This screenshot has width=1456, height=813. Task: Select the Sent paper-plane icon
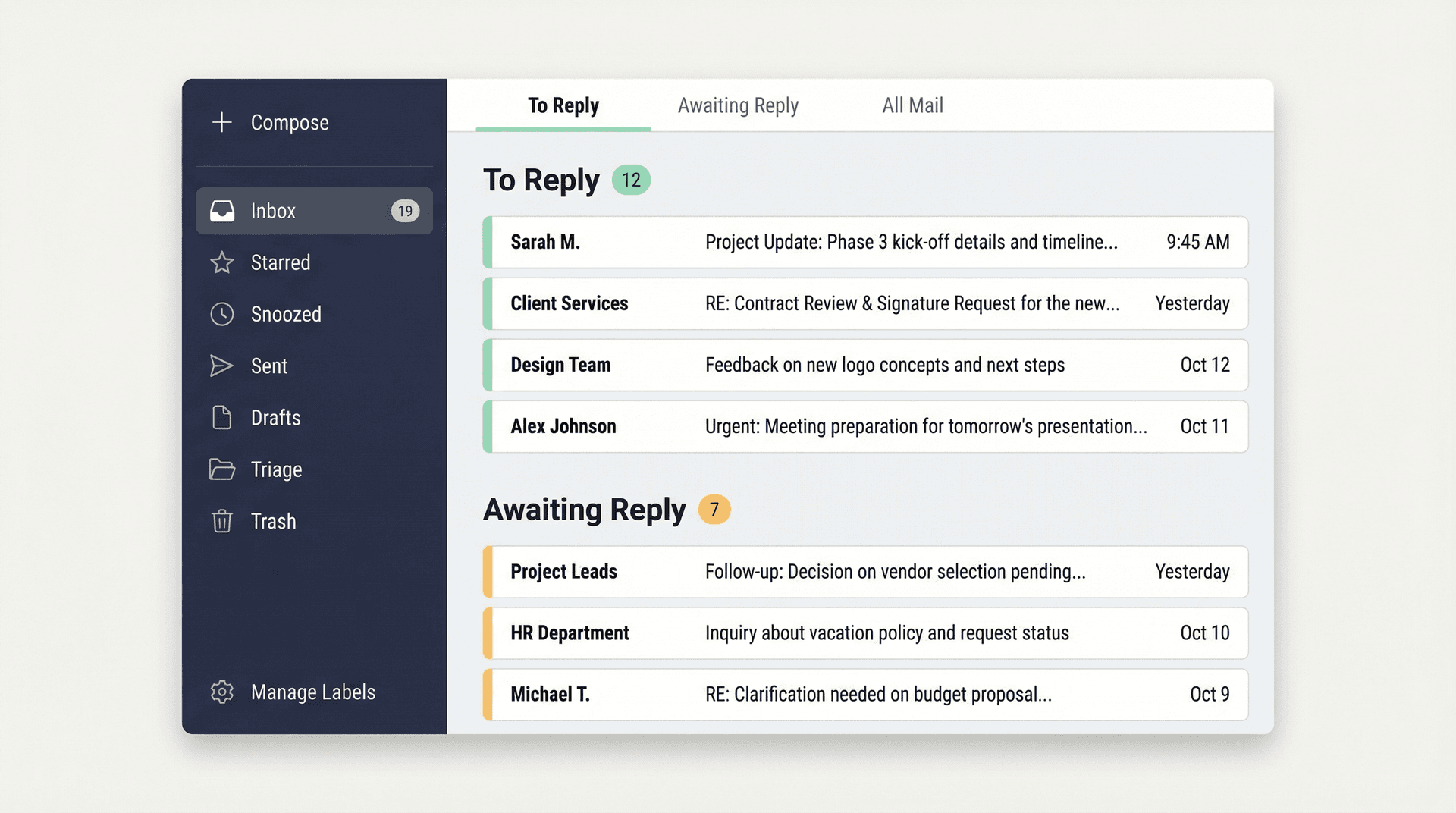point(222,366)
